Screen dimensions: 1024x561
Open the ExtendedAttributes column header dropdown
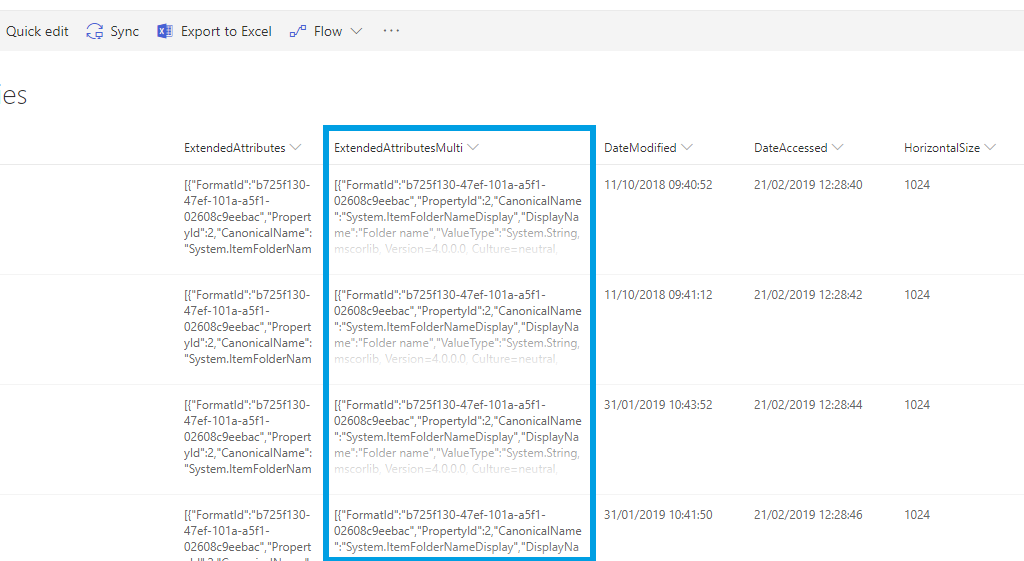pos(295,148)
